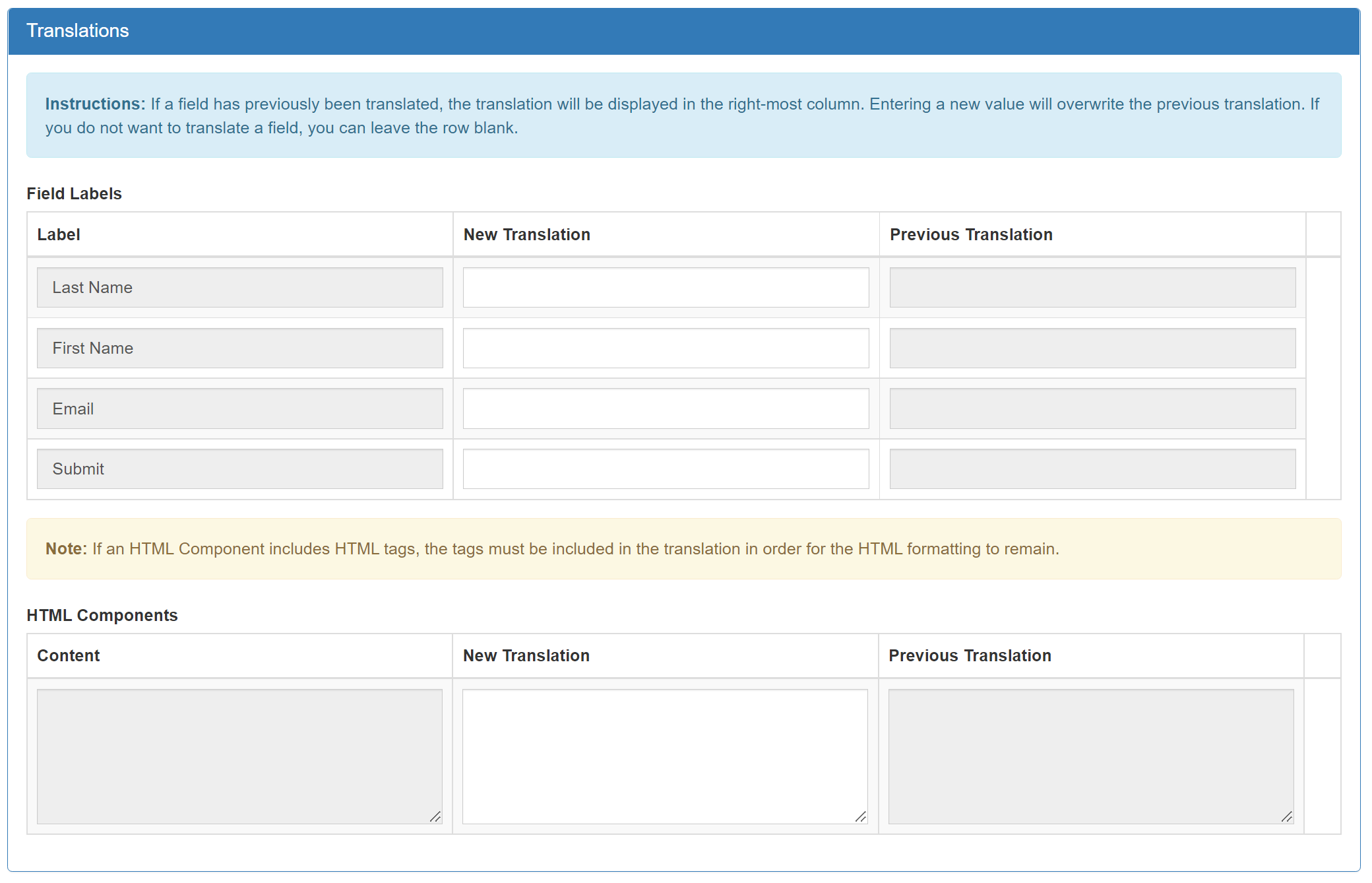Click resize handle of New Translation textarea
The image size is (1372, 883).
861,817
